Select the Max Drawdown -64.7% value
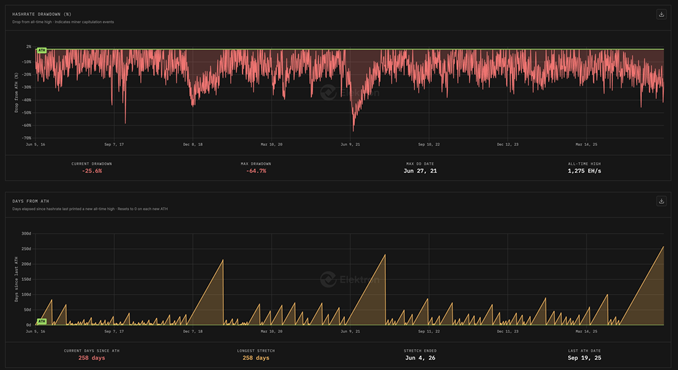Image resolution: width=678 pixels, height=370 pixels. (x=256, y=171)
